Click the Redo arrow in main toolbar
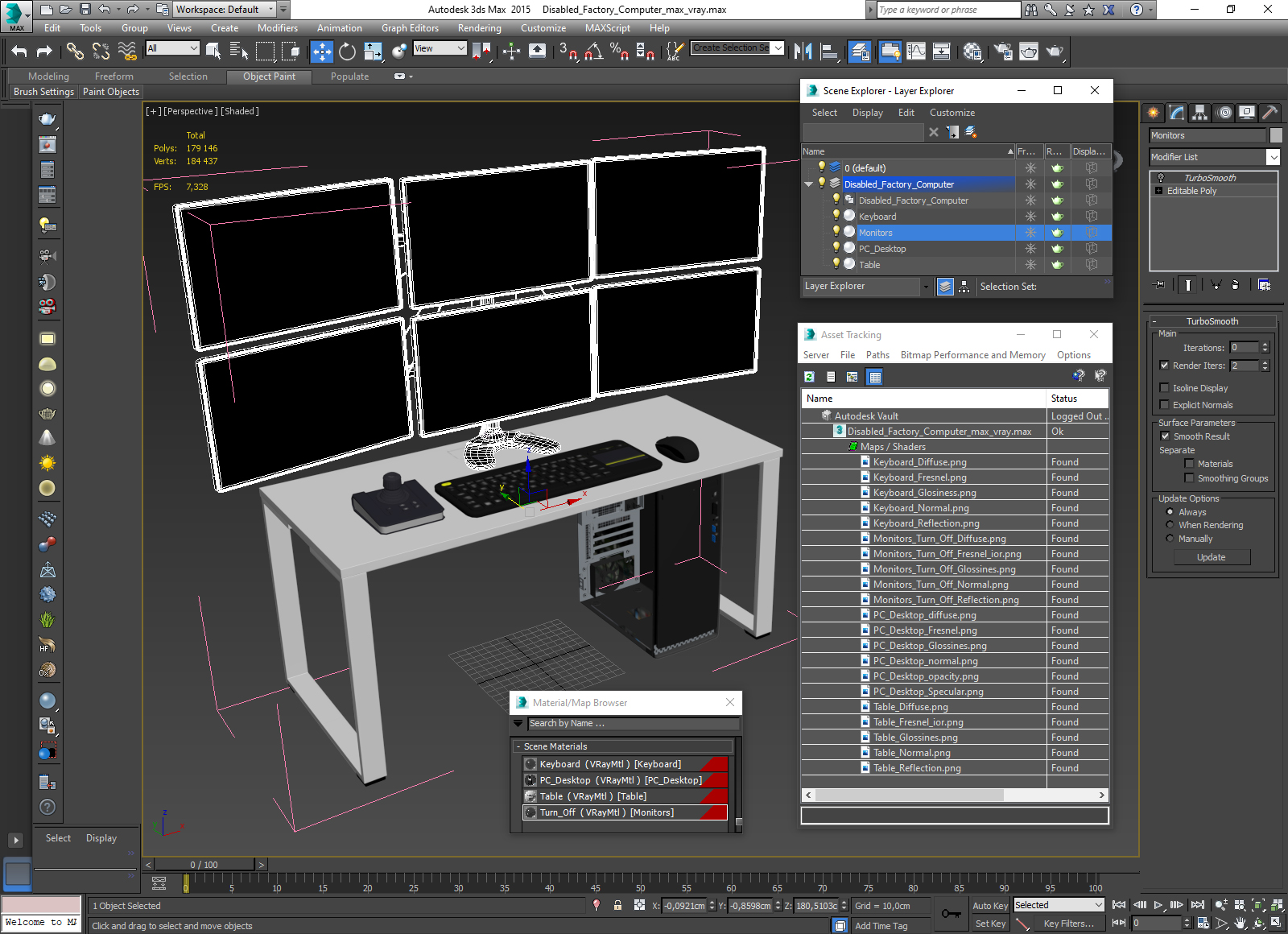The width and height of the screenshot is (1288, 934). pyautogui.click(x=44, y=52)
